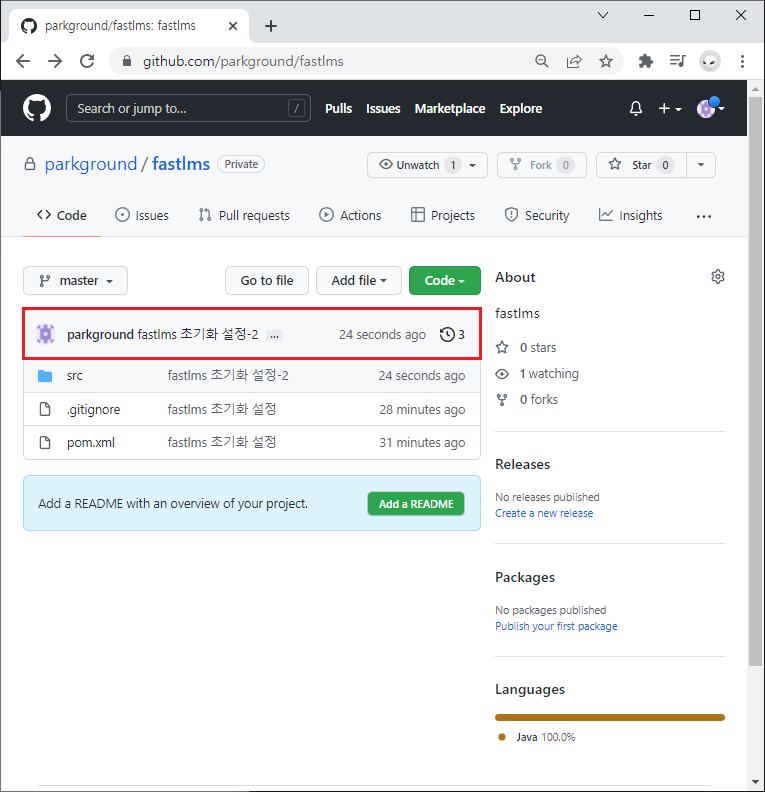Open the src folder
Viewport: 765px width, 792px height.
75,376
